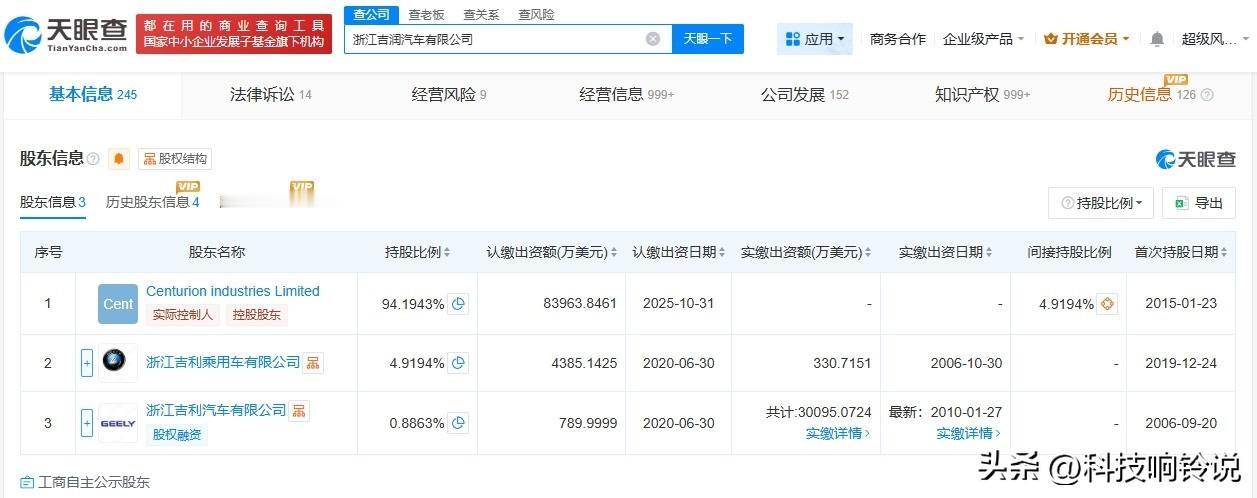This screenshot has height=498, width=1257.
Task: Click 工商自主公示股东 link
Action: click(85, 482)
